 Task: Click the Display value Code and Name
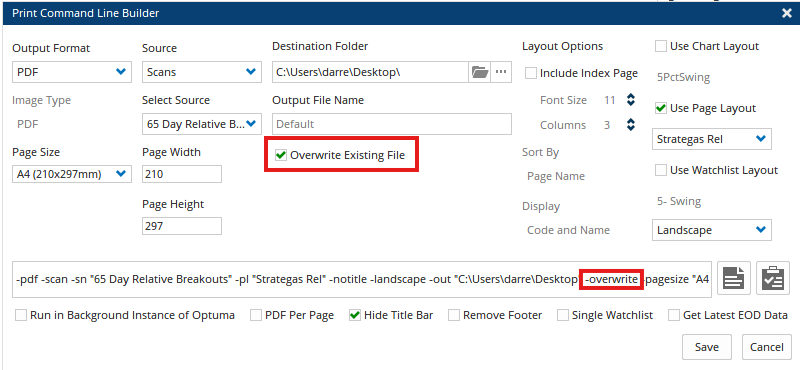click(x=568, y=230)
